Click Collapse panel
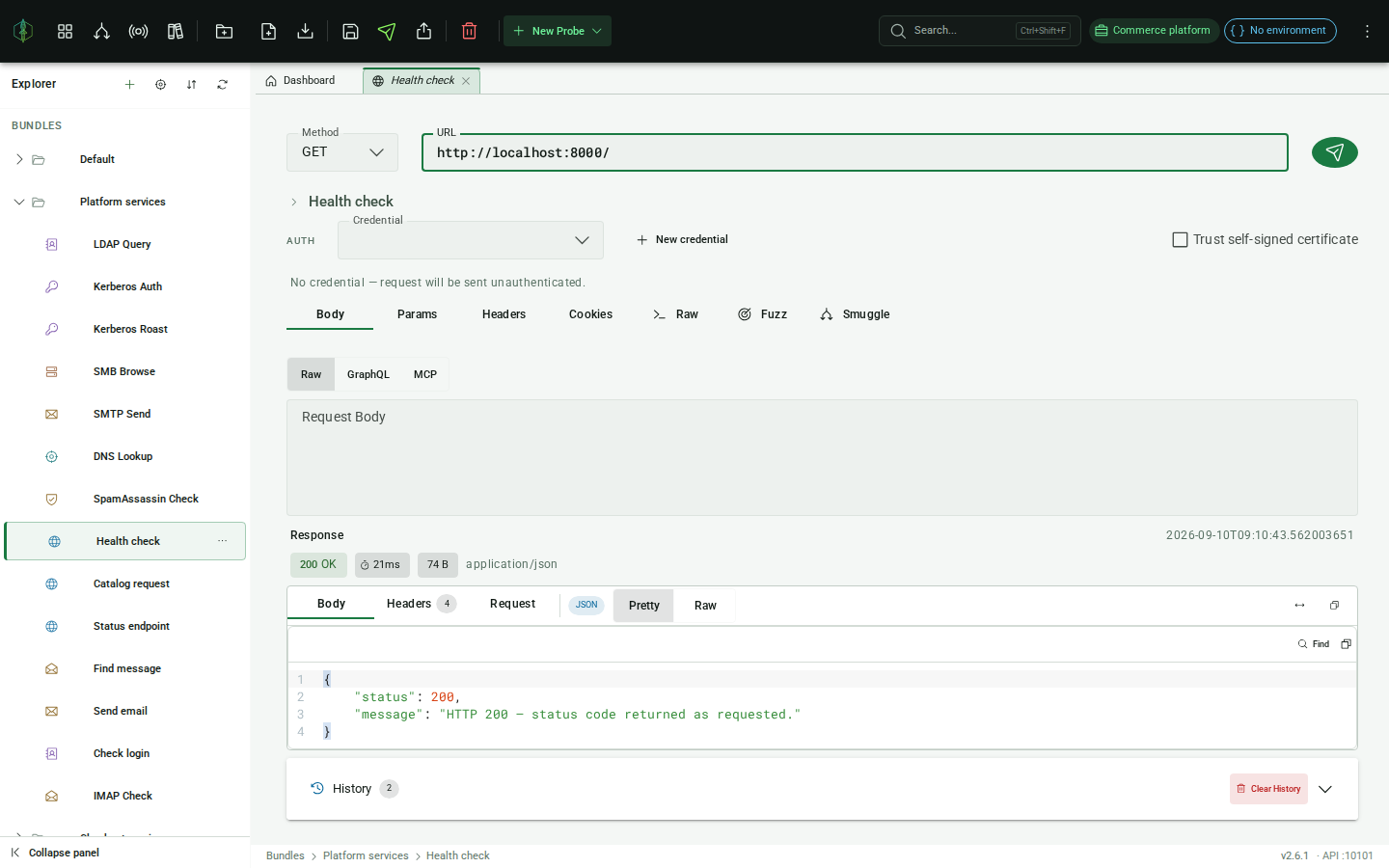Viewport: 1389px width, 868px height. (x=55, y=853)
